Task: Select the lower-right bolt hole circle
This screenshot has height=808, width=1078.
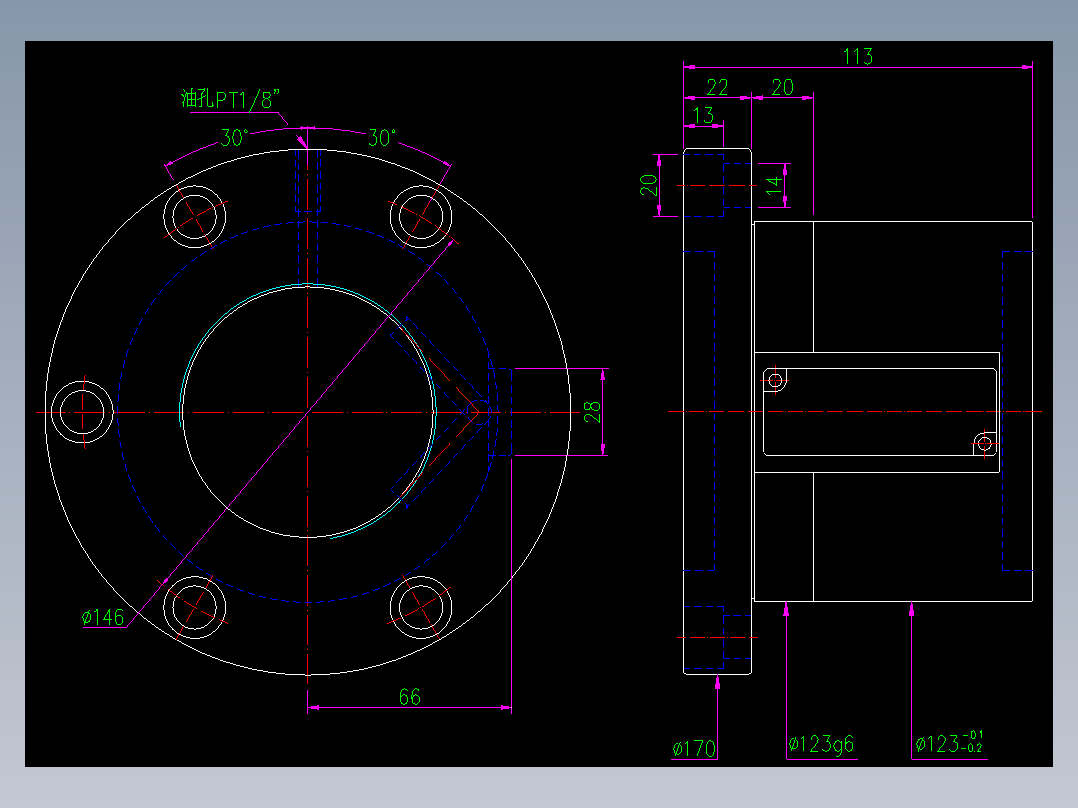Action: [x=421, y=607]
